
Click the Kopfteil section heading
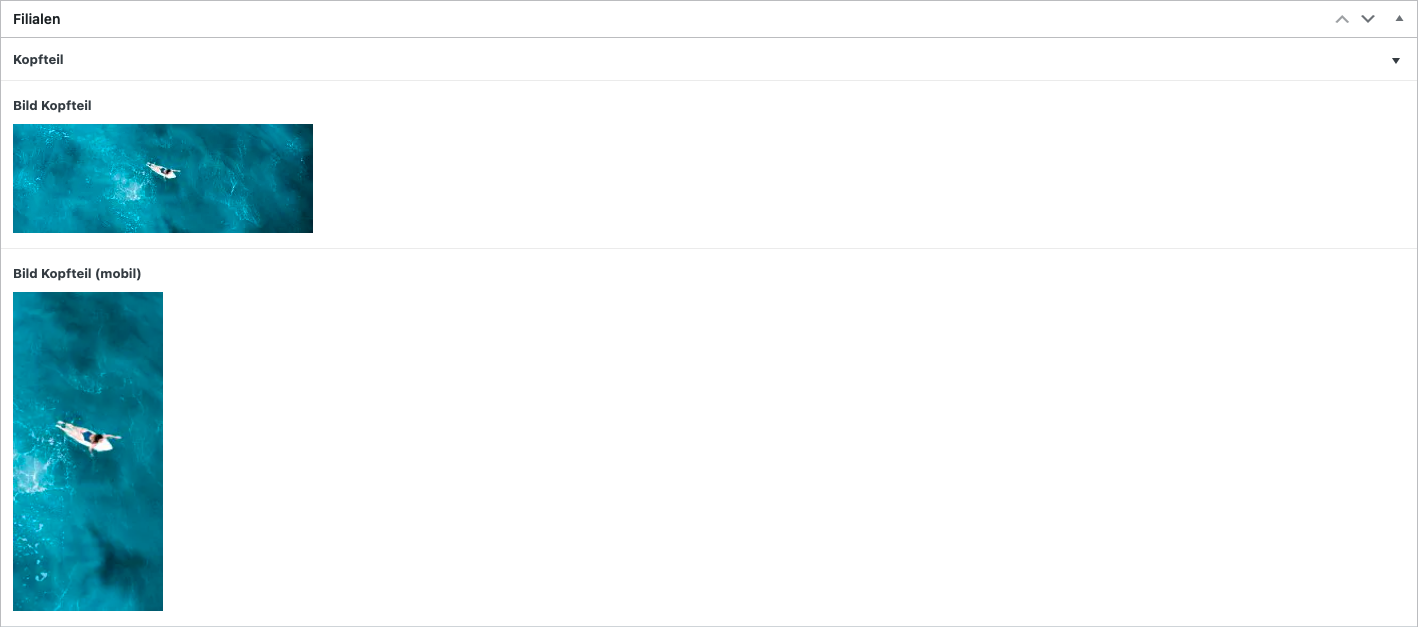click(x=38, y=60)
